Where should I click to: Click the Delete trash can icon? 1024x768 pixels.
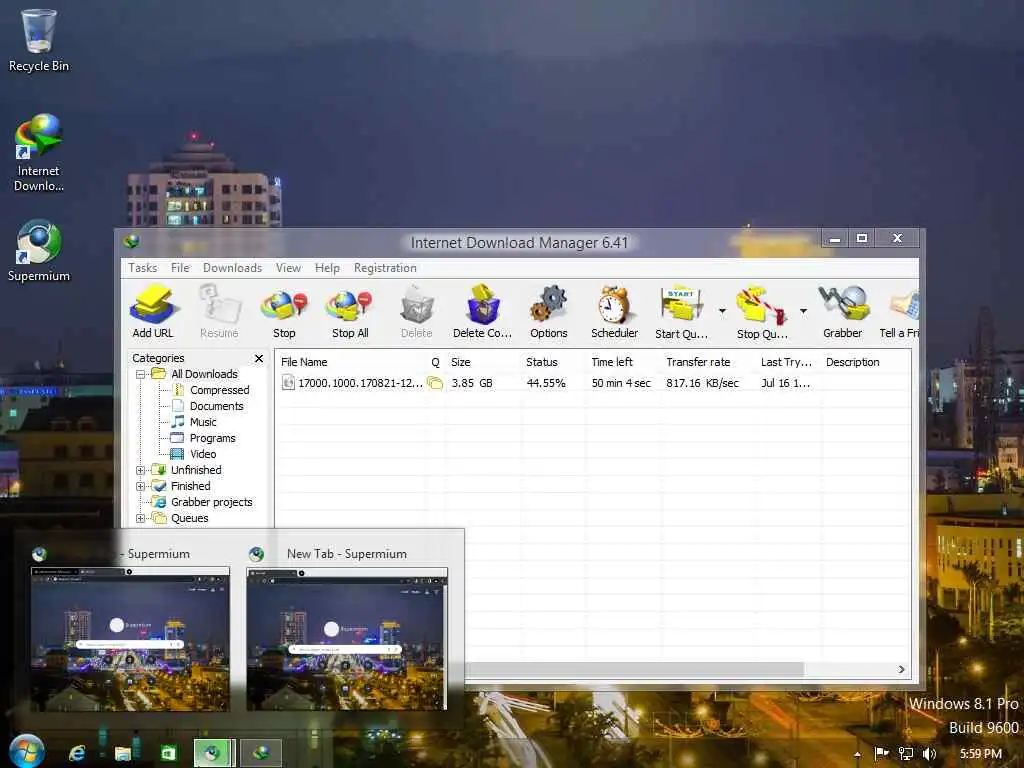(x=417, y=312)
